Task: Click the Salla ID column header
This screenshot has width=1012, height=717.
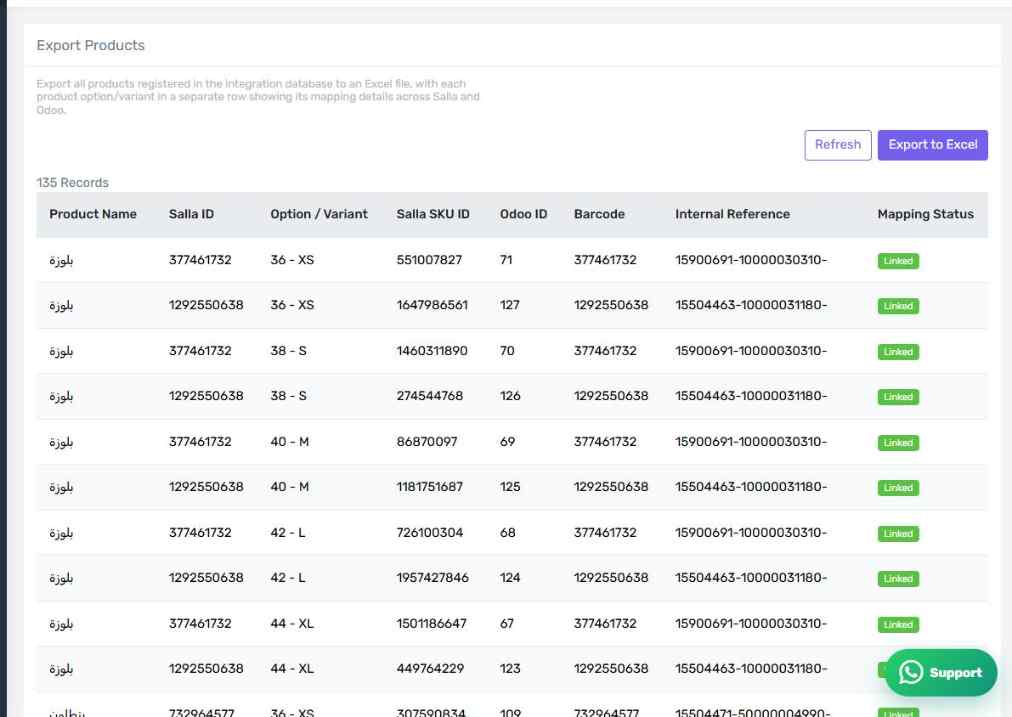Action: pos(191,214)
